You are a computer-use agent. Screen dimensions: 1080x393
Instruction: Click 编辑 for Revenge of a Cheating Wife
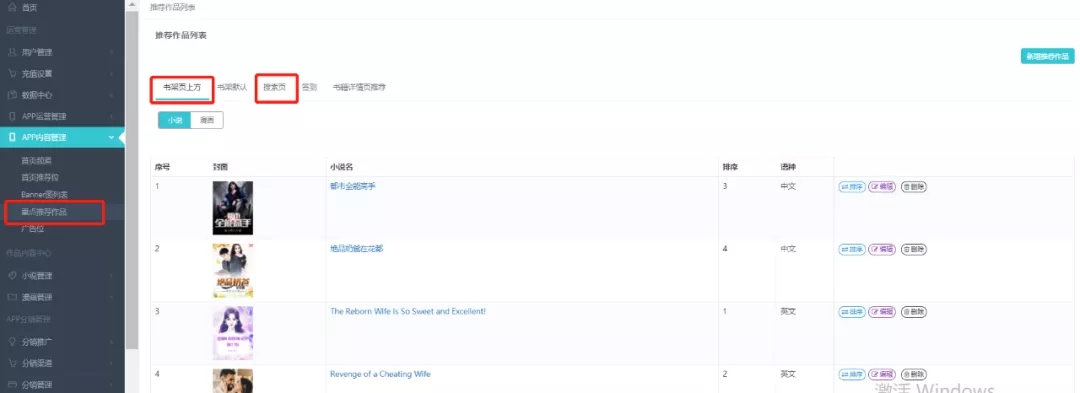pos(882,374)
